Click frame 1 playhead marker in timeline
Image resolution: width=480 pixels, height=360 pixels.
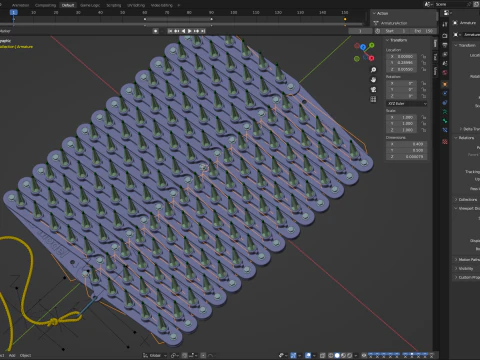coord(13,12)
